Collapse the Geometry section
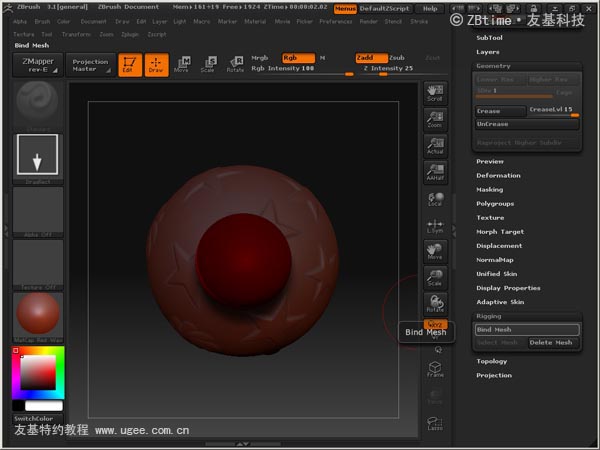 pyautogui.click(x=493, y=66)
